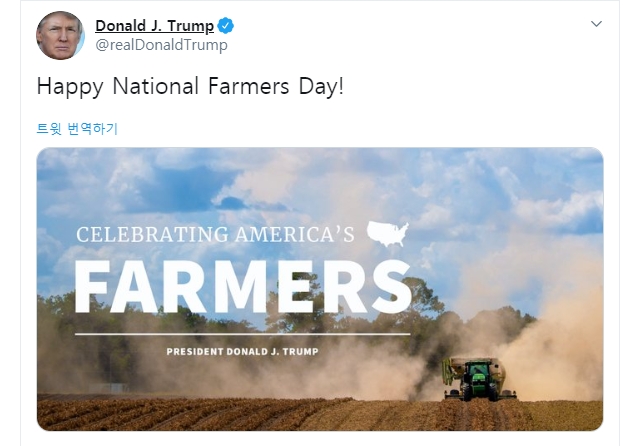Click the word 'TRUMP' in image caption
Viewport: 627px width, 446px height.
pyautogui.click(x=299, y=352)
